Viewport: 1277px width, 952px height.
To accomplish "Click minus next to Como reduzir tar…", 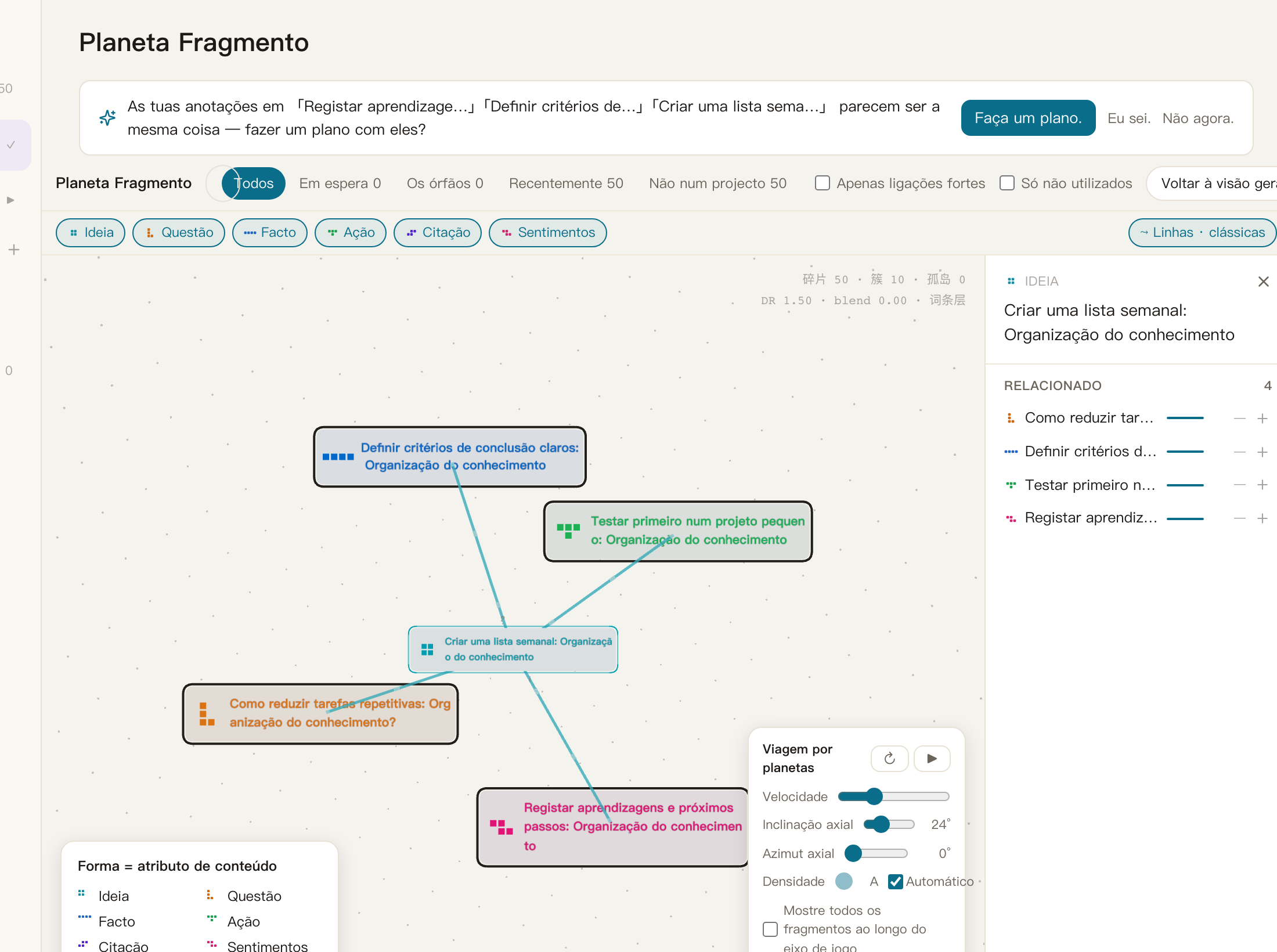I will pos(1239,418).
